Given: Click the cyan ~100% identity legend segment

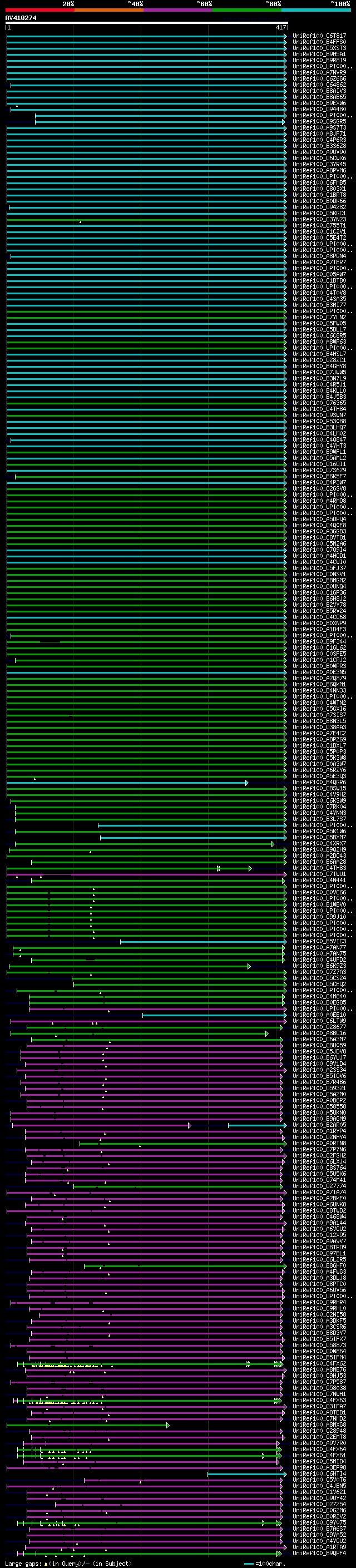Looking at the screenshot, I should tap(316, 10).
